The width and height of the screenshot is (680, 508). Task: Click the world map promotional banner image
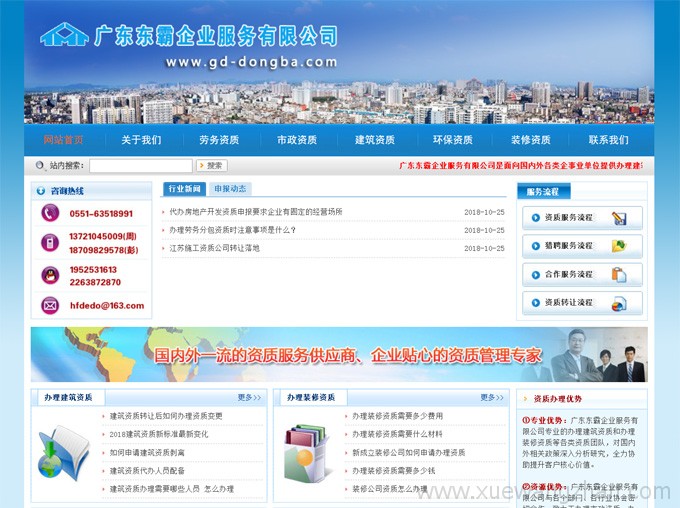[x=339, y=354]
